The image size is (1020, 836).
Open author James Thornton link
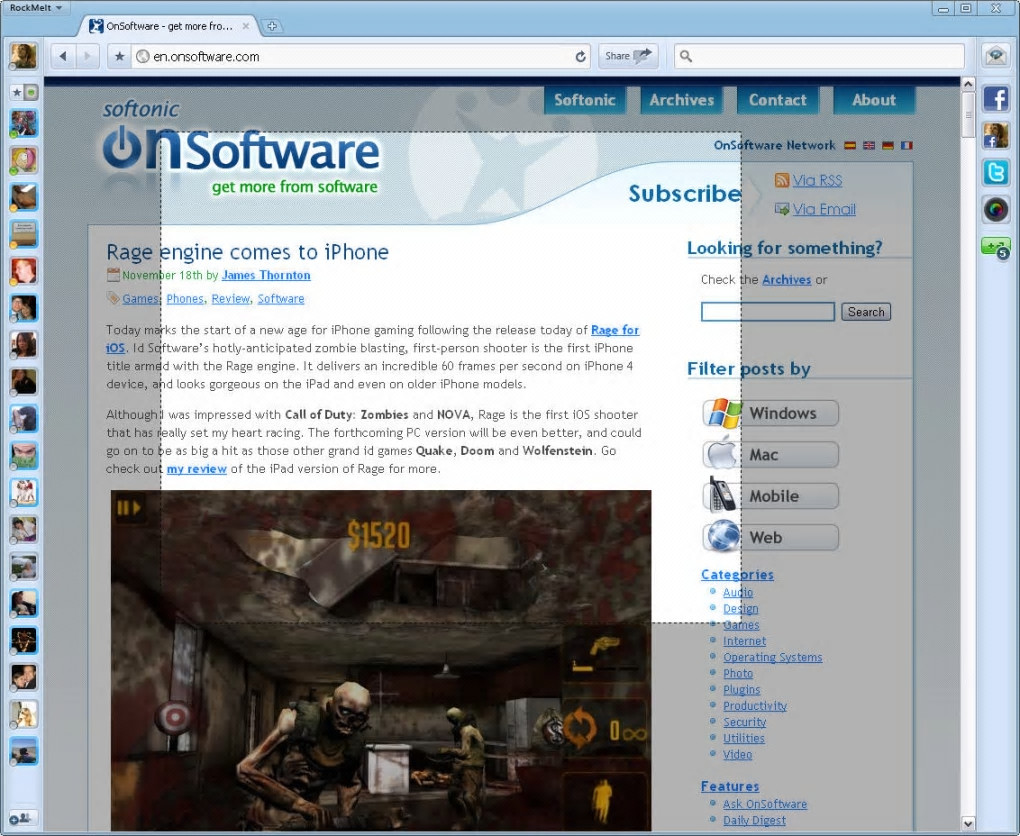click(x=266, y=275)
